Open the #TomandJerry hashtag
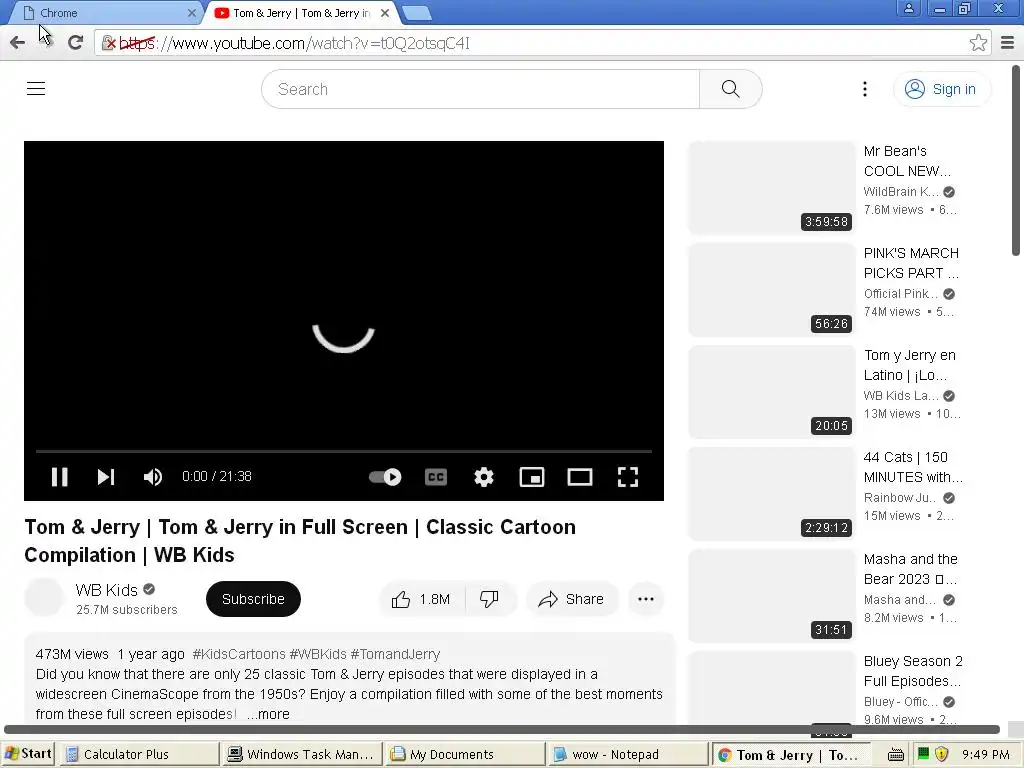 click(x=395, y=654)
